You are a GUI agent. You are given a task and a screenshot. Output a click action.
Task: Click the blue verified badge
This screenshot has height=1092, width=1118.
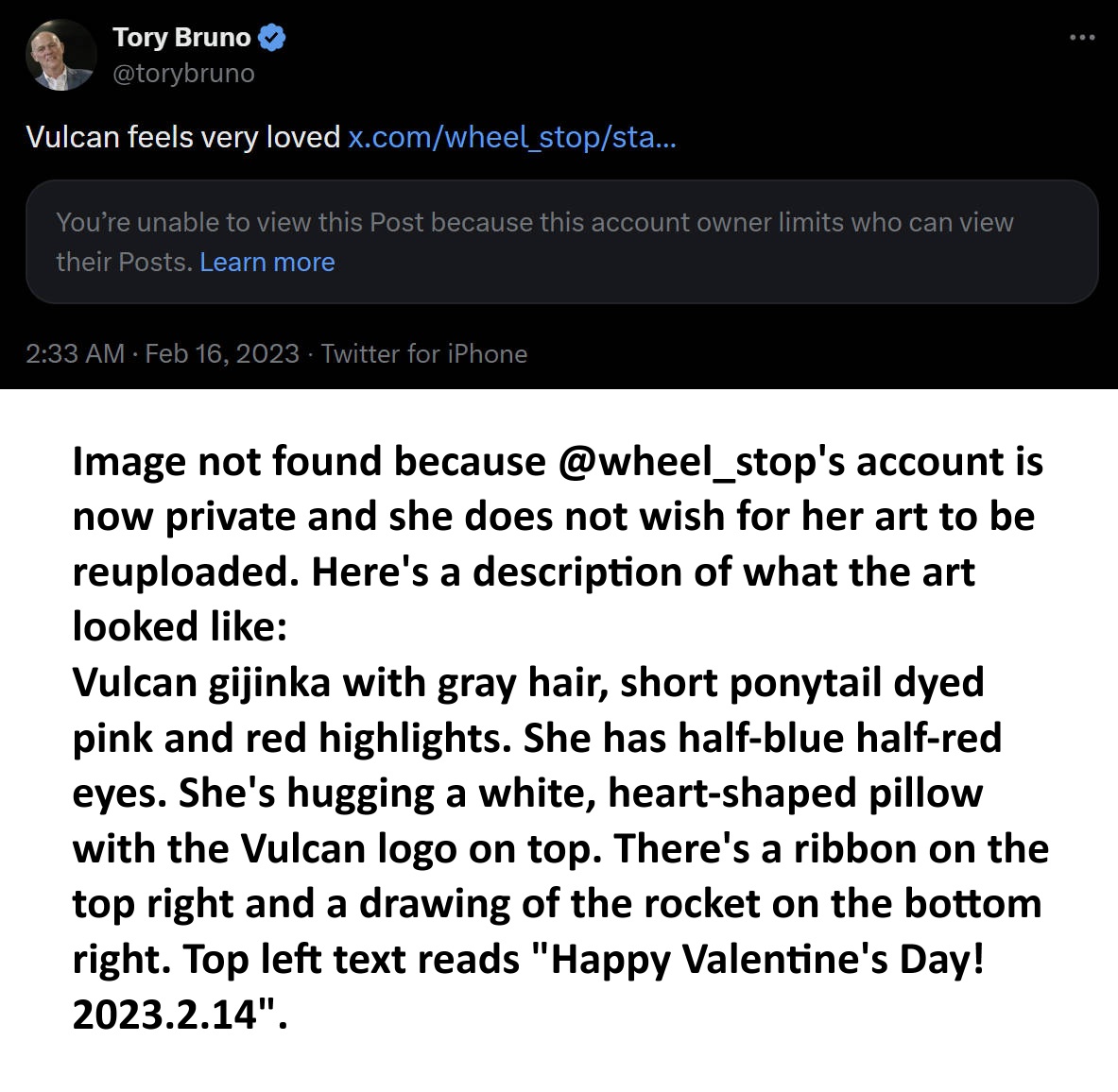[x=272, y=38]
